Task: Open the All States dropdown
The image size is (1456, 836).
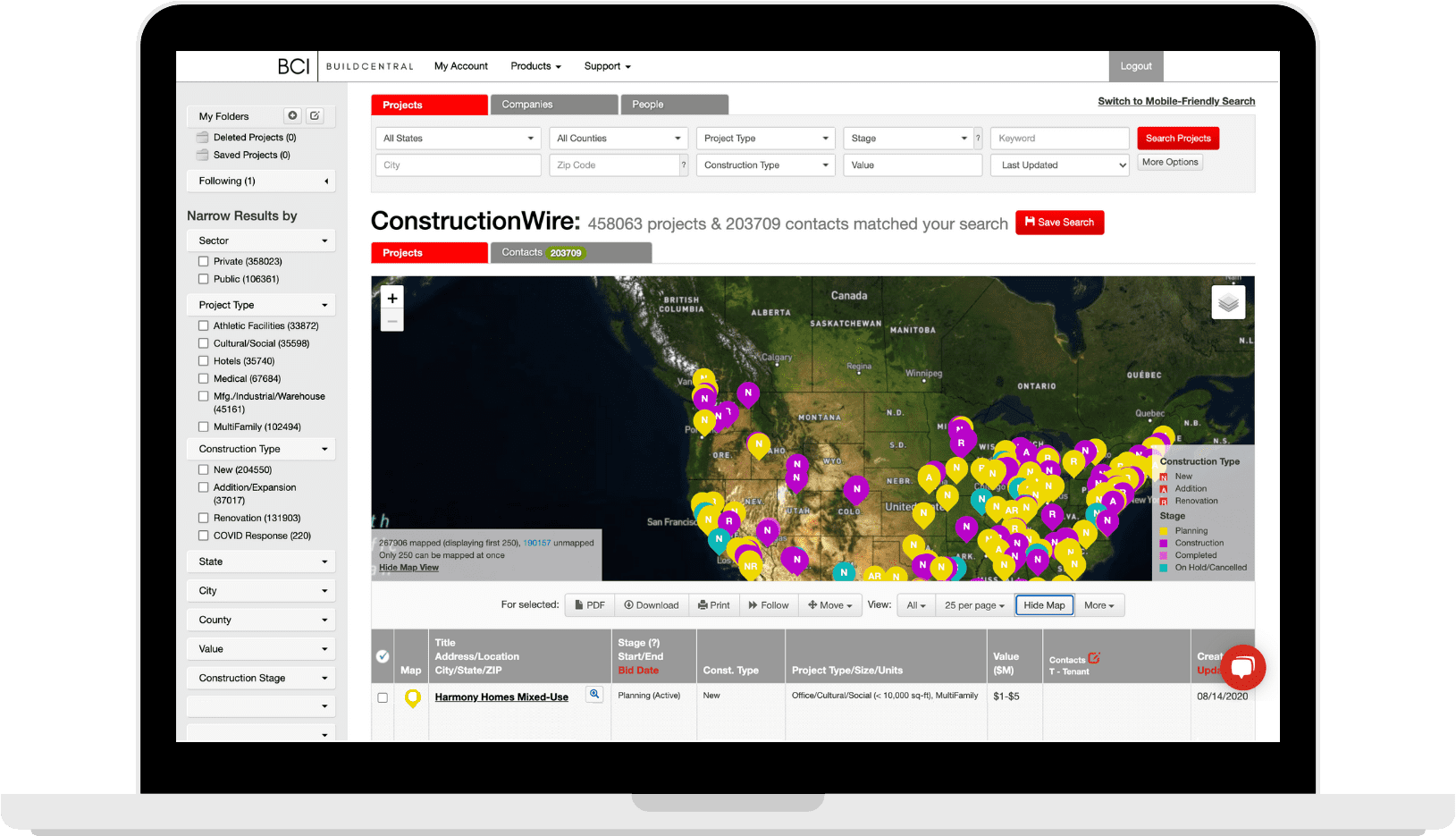Action: pos(459,139)
